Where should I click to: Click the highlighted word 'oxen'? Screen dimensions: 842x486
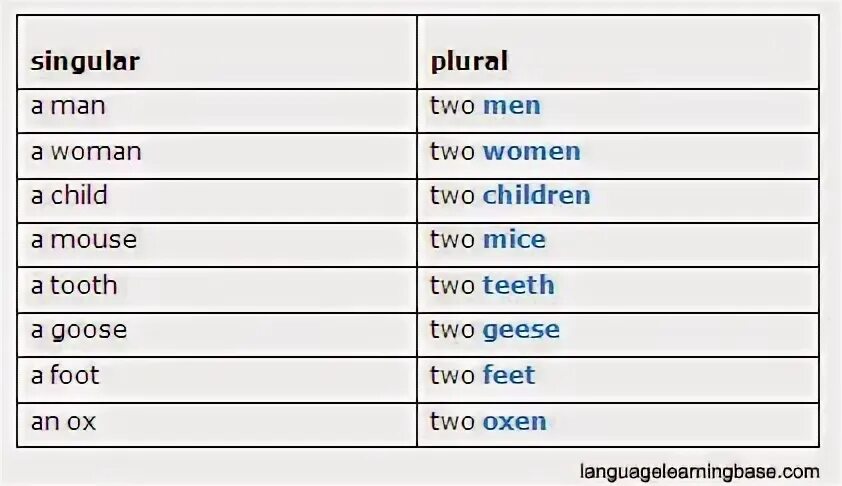click(x=514, y=422)
